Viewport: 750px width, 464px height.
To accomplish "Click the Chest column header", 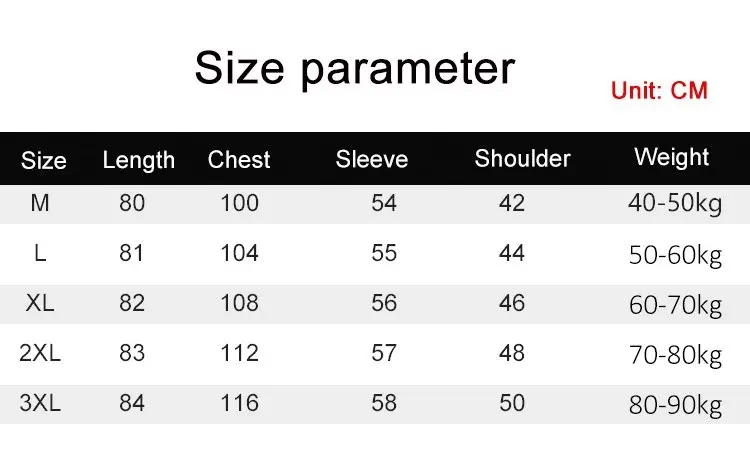I will coord(239,160).
